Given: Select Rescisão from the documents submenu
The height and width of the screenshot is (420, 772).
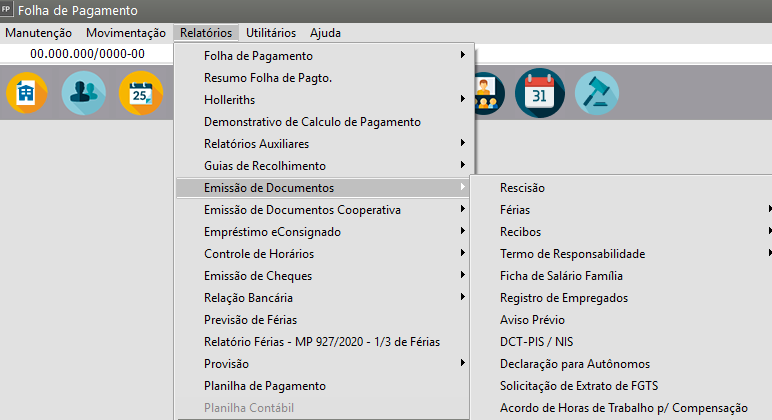Looking at the screenshot, I should [x=523, y=188].
